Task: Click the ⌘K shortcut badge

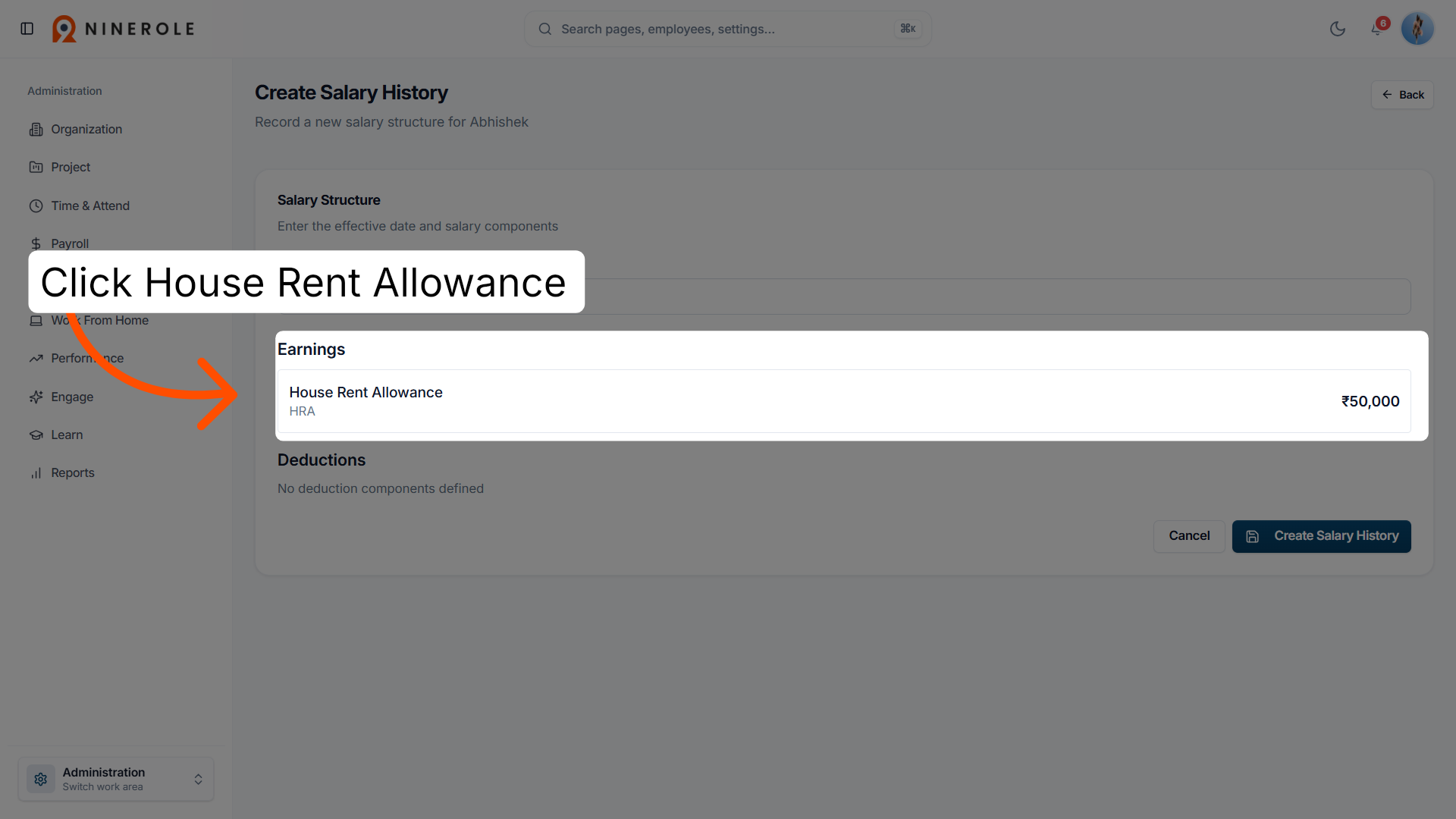Action: click(x=908, y=29)
